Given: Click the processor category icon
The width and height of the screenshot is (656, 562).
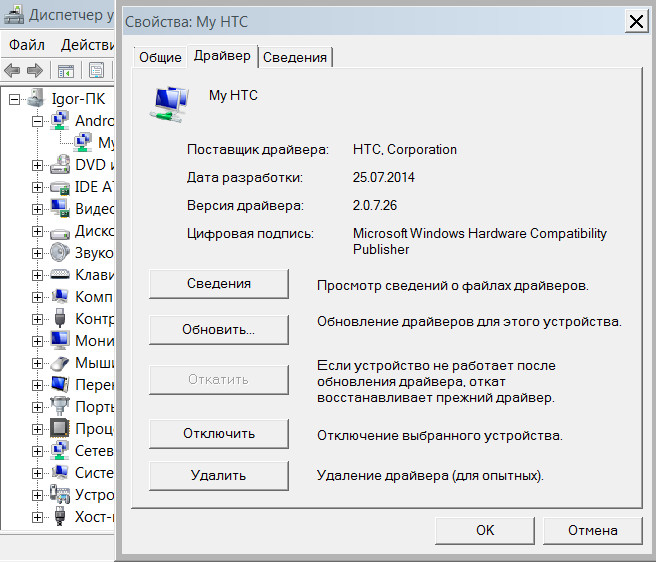Looking at the screenshot, I should pyautogui.click(x=60, y=429).
